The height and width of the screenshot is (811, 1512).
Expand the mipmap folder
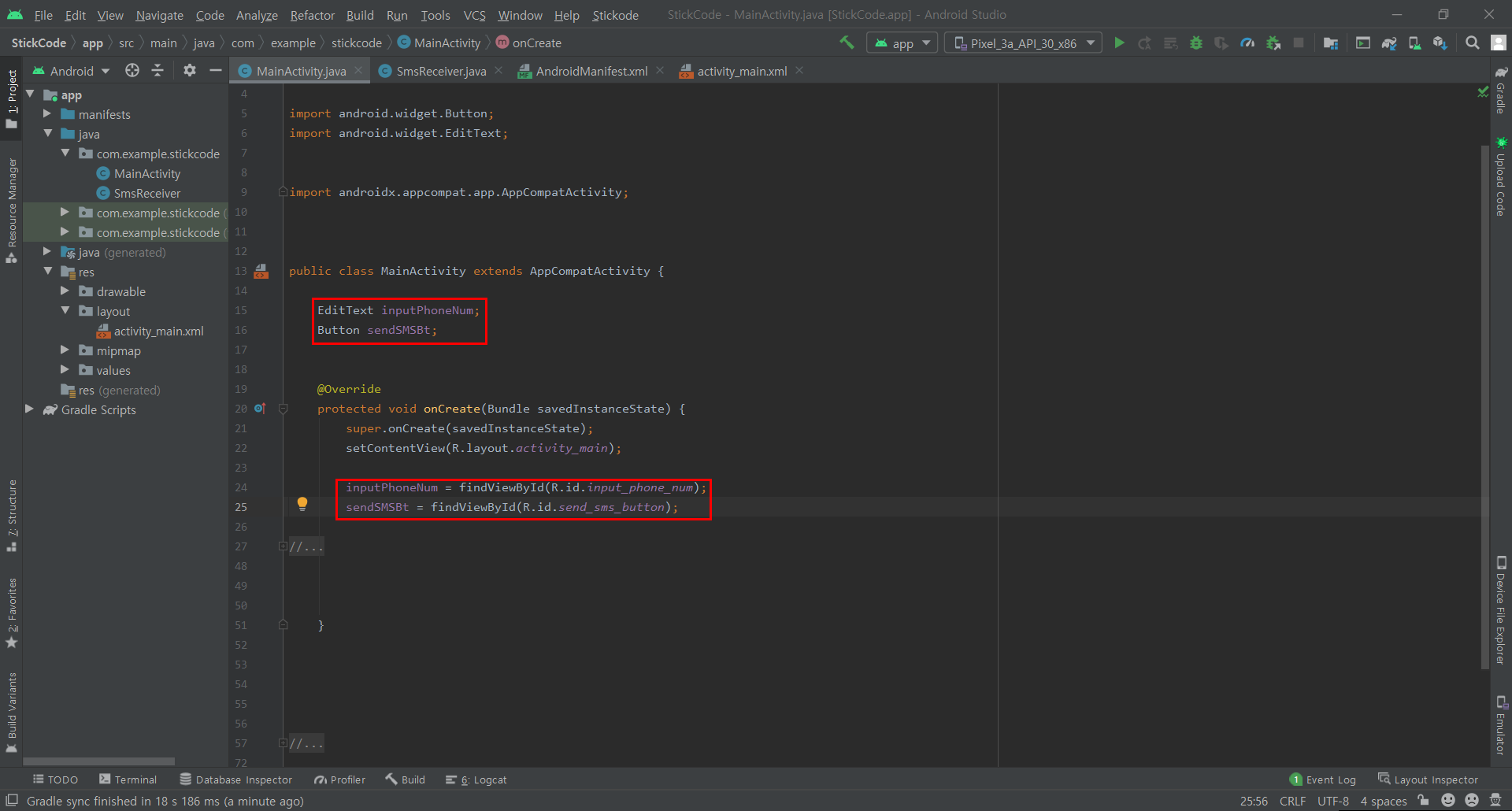tap(65, 350)
